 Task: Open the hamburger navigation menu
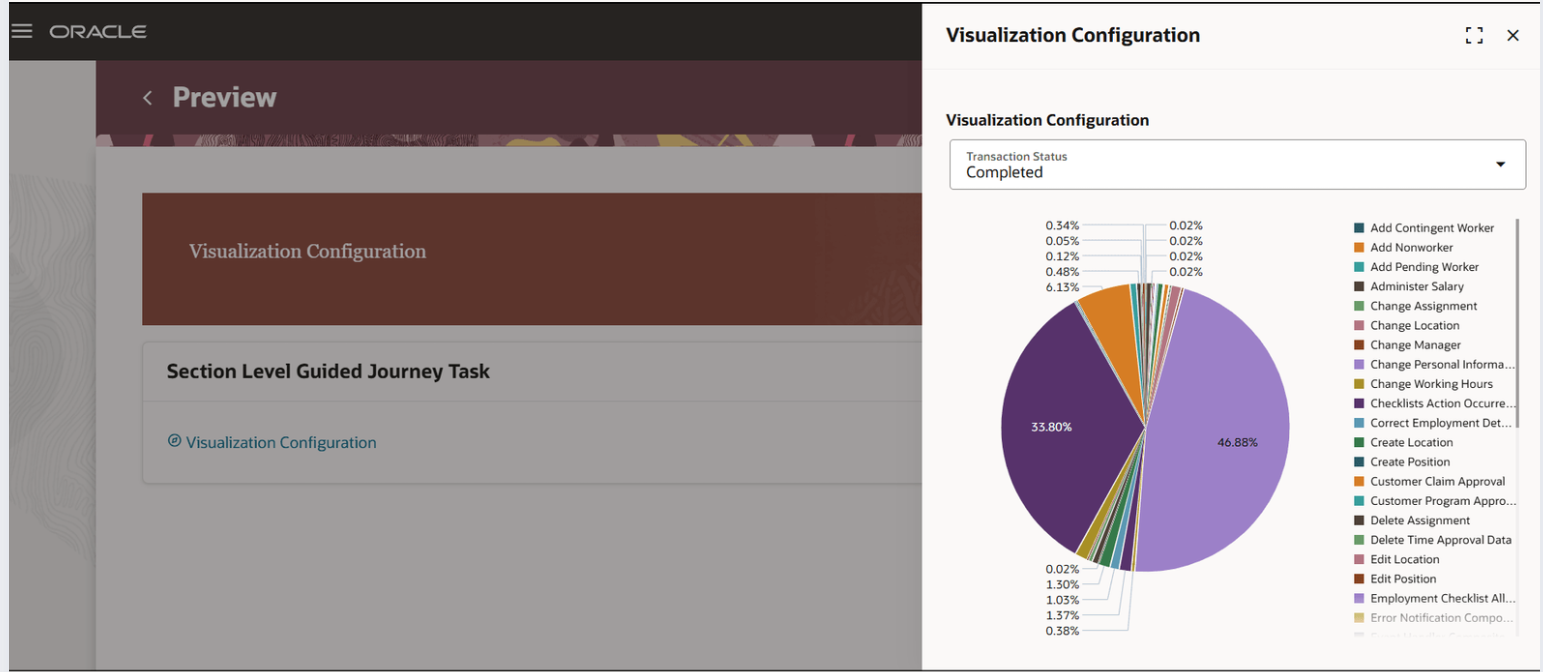22,31
